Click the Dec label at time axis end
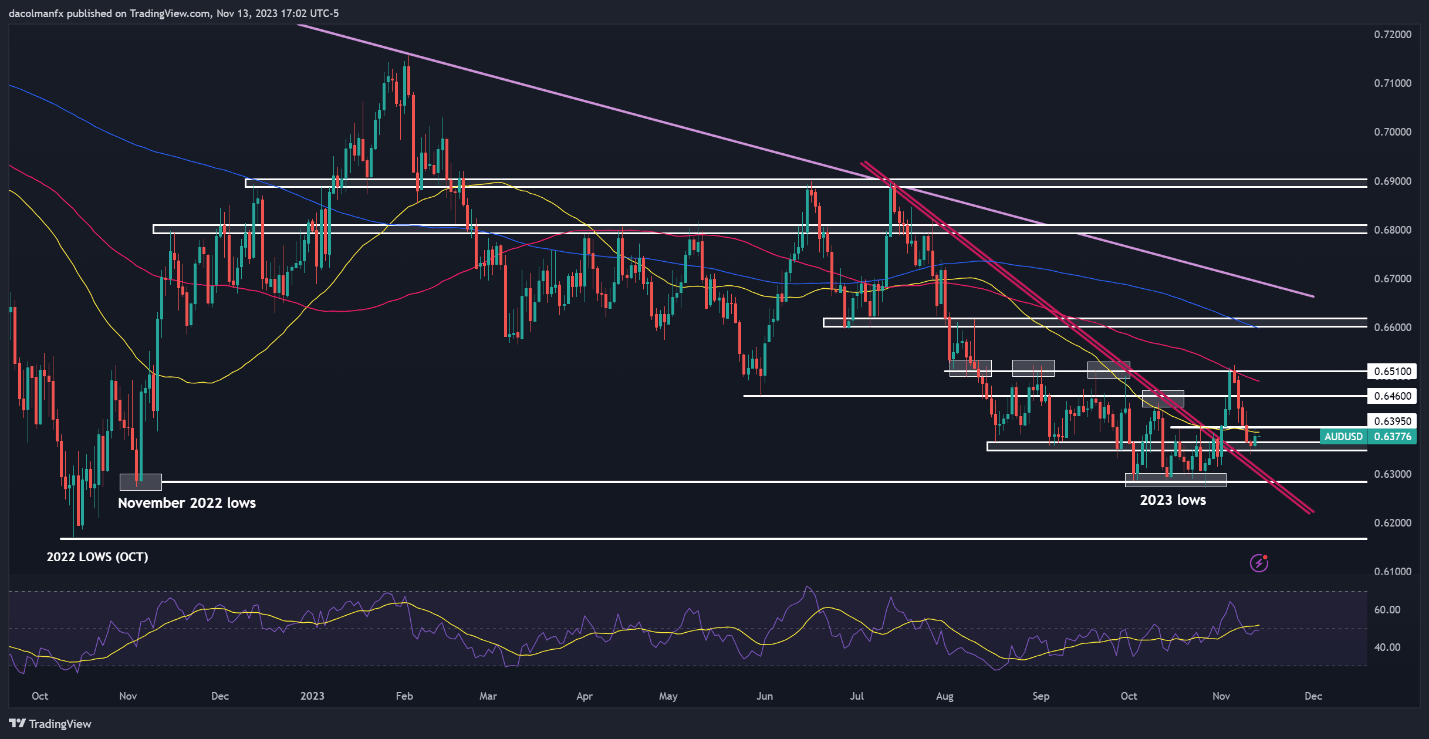 (x=1313, y=696)
